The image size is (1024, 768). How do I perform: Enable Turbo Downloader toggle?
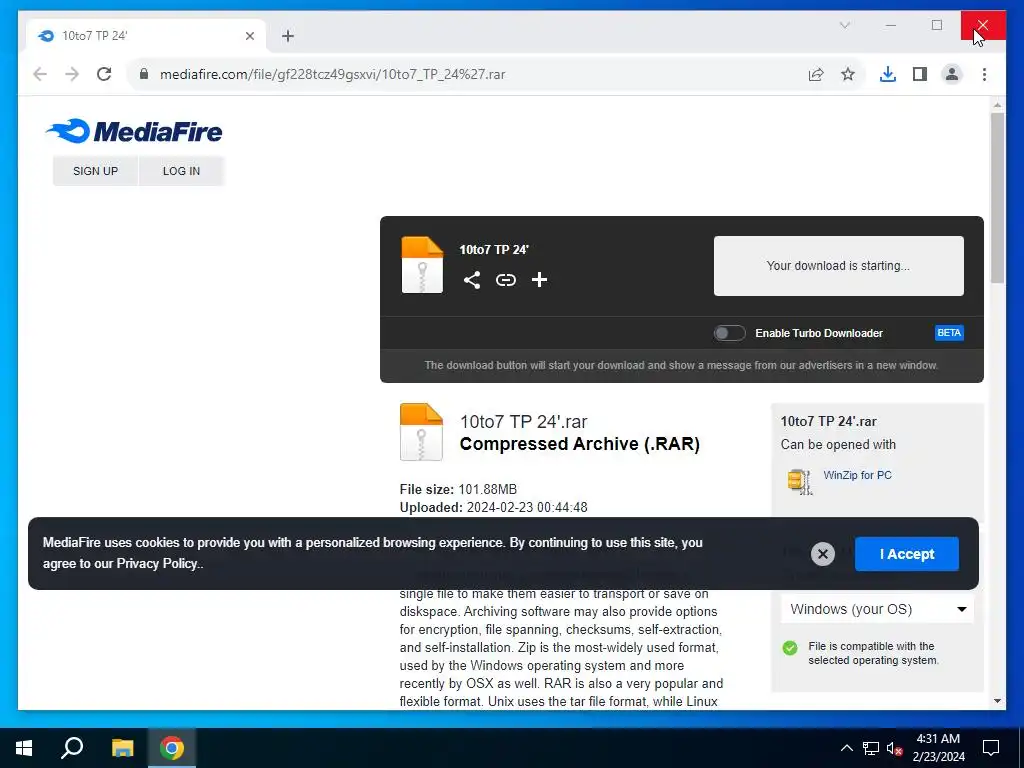point(729,333)
